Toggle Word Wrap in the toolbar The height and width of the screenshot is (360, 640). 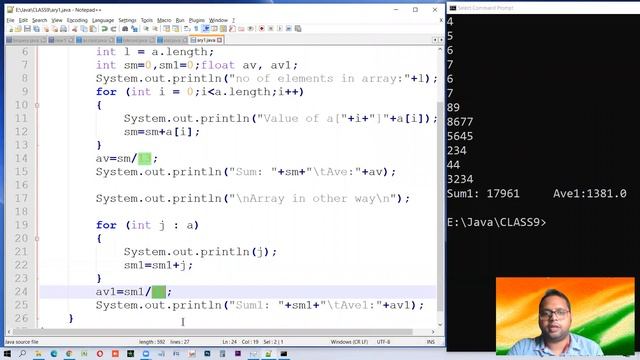coord(187,29)
